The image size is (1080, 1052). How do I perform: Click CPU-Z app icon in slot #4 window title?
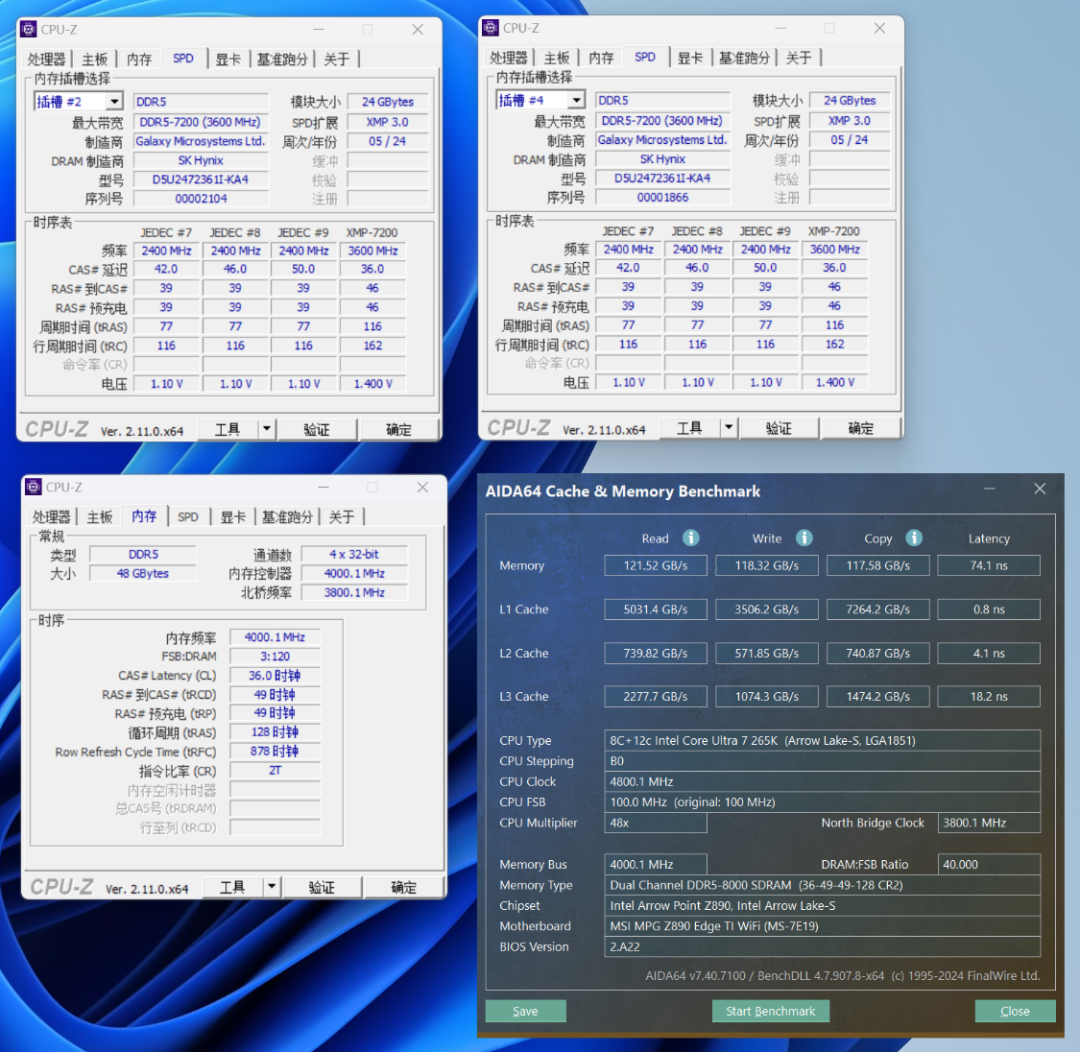coord(490,28)
